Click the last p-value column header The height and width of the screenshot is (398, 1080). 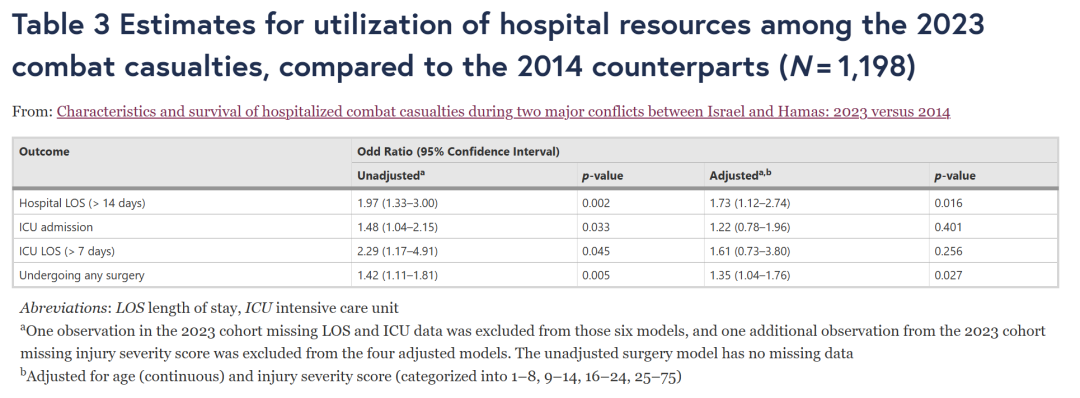955,176
